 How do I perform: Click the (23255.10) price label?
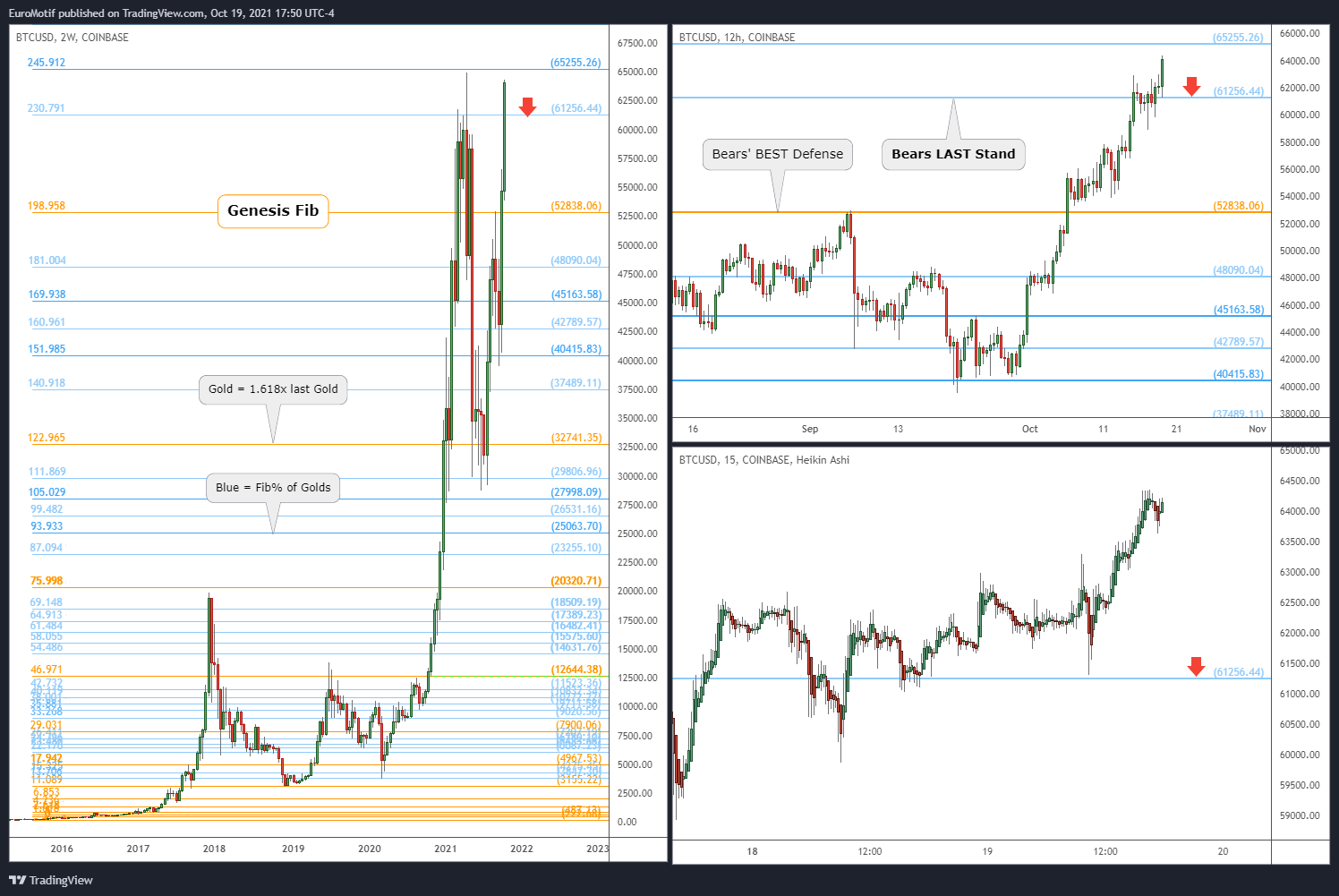[x=576, y=548]
